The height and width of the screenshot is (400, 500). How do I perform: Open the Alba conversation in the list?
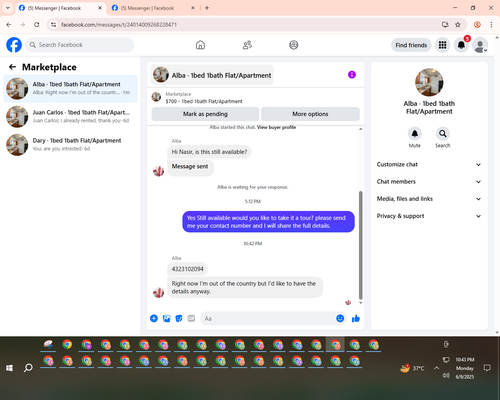(70, 89)
